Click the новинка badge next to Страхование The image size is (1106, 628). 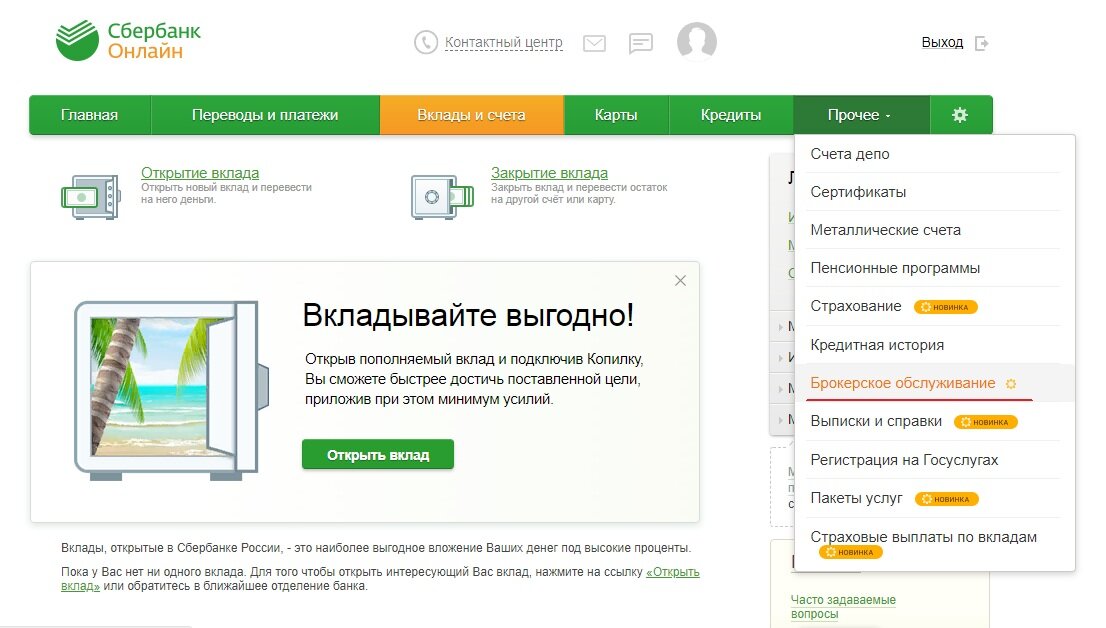pyautogui.click(x=946, y=307)
